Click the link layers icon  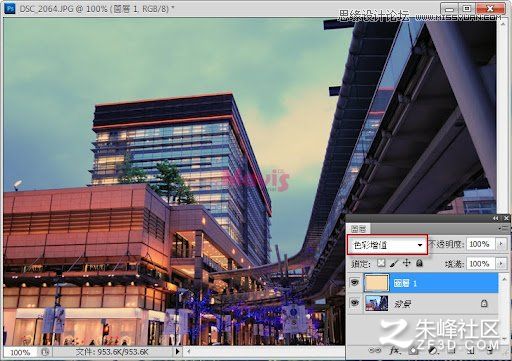375,350
